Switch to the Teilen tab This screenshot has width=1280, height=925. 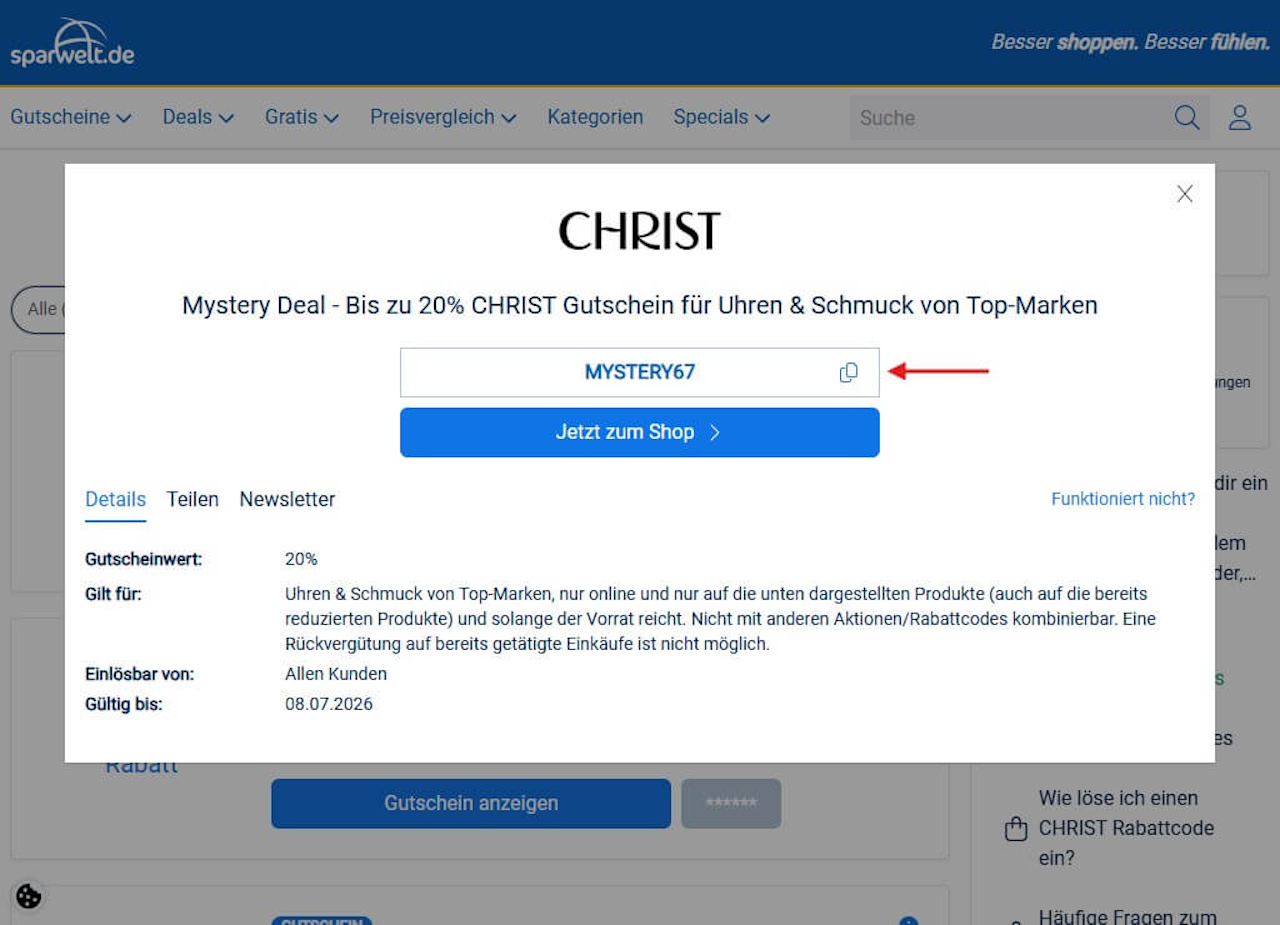(193, 499)
